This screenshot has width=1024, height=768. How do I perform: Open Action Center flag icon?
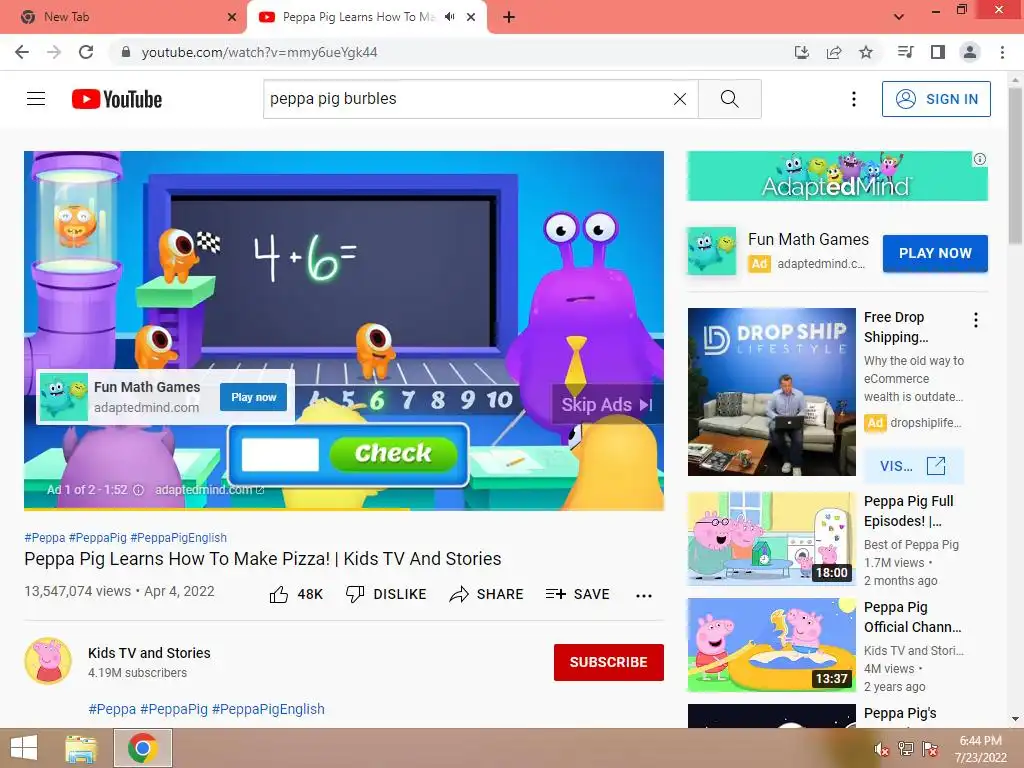(930, 749)
